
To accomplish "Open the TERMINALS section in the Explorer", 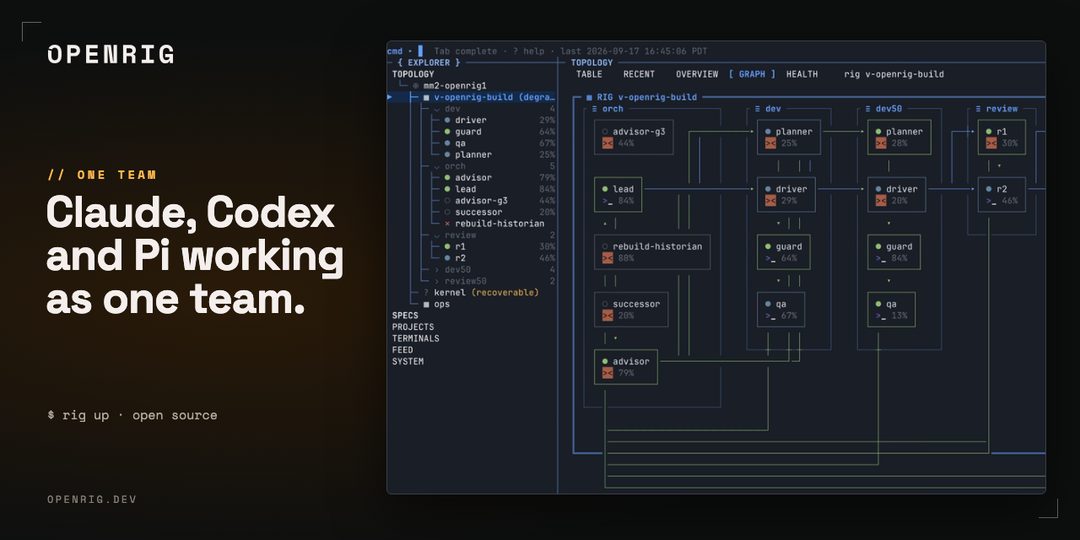I will [415, 338].
